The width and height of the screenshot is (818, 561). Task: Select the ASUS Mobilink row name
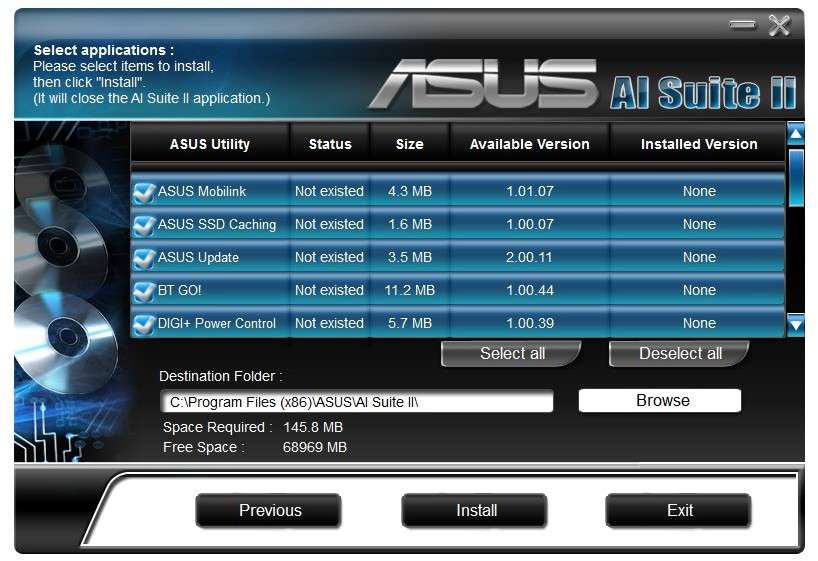click(202, 192)
